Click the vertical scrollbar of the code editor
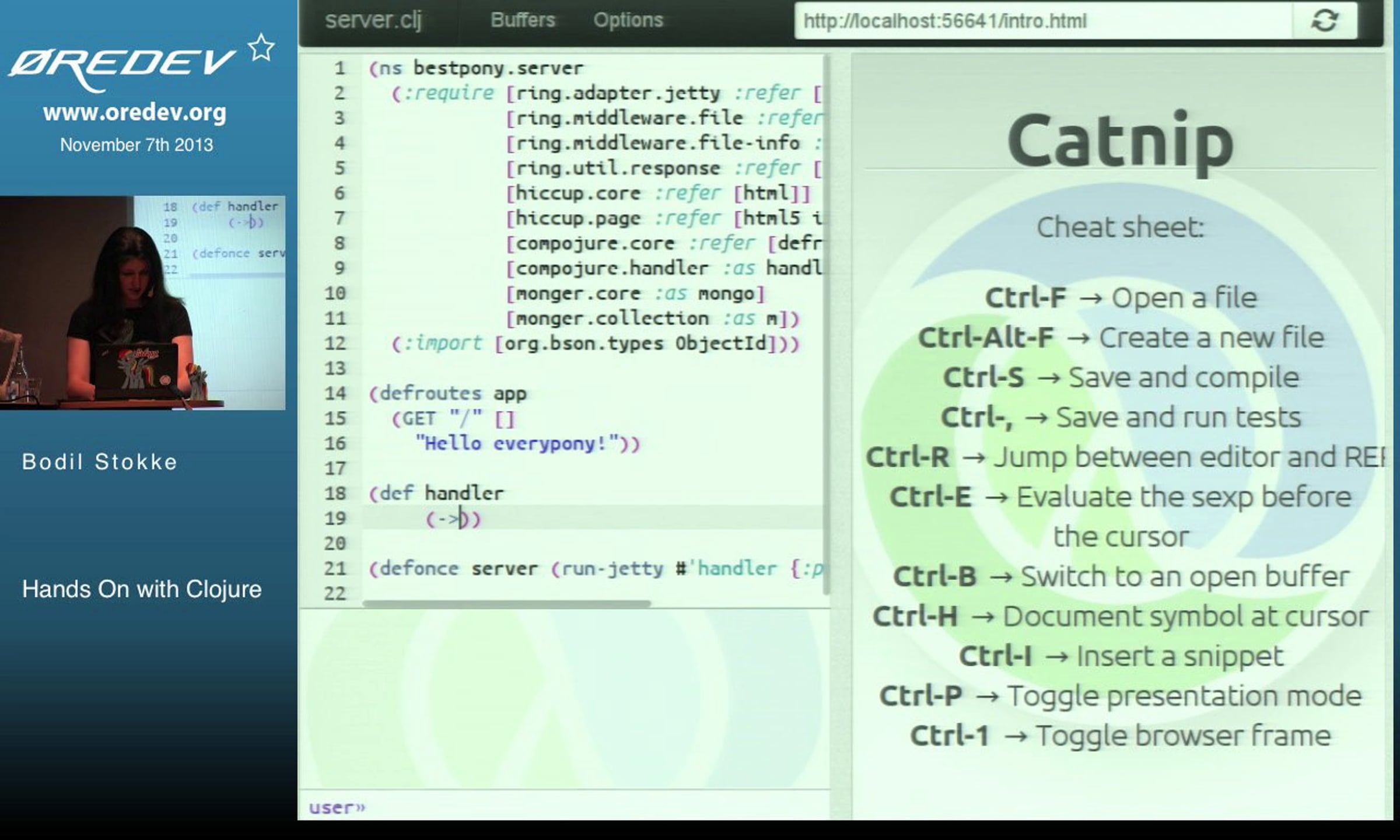This screenshot has height=840, width=1400. point(826,324)
